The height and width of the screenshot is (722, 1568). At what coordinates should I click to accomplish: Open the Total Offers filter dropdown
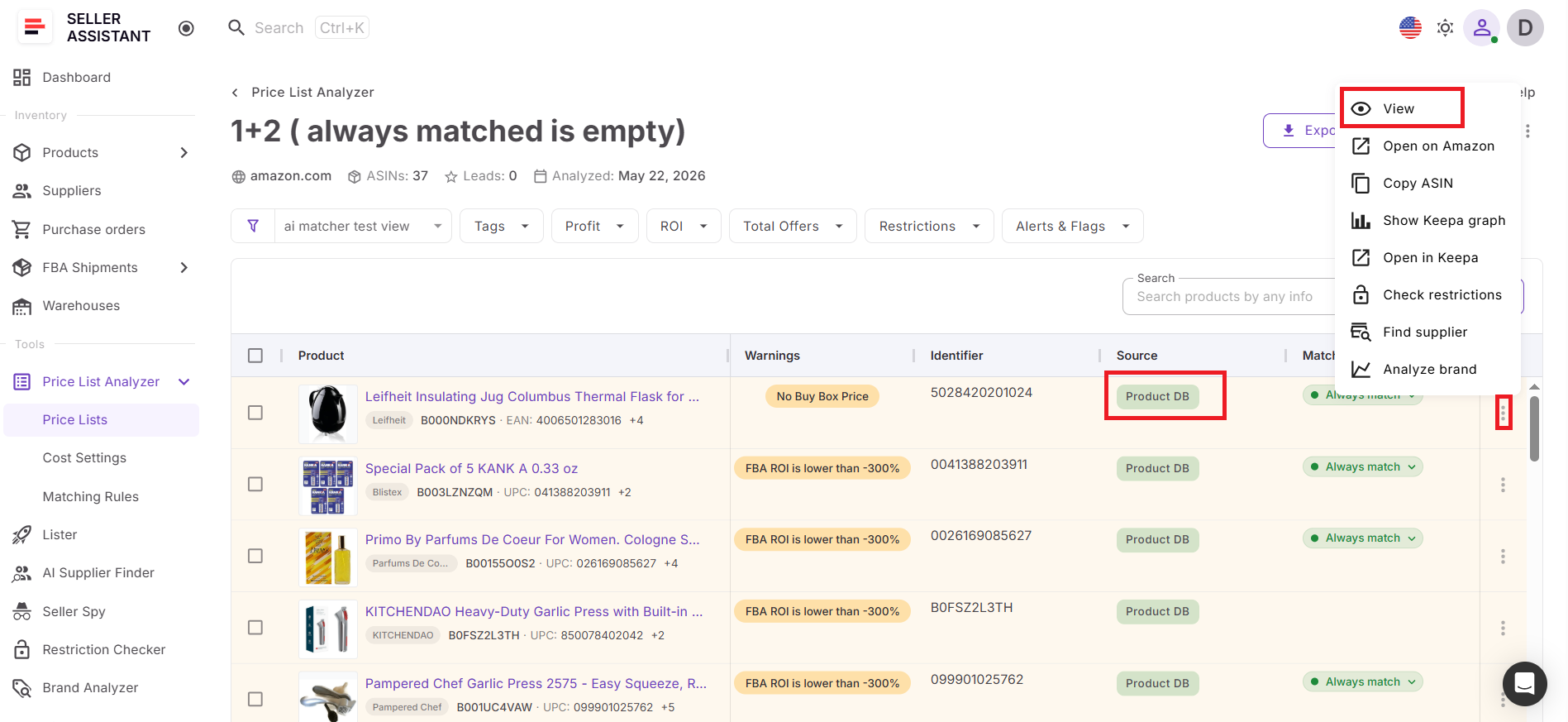(793, 226)
